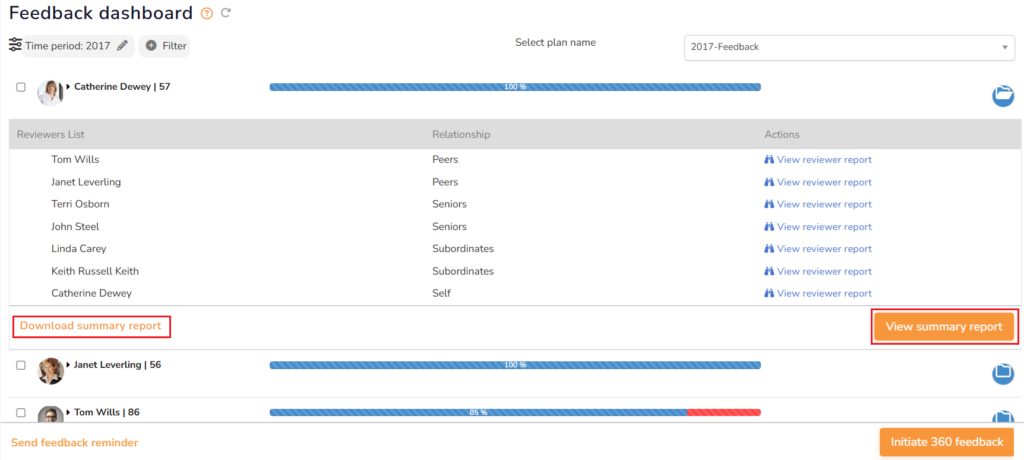Click the folder icon for Janet Leverling
The image size is (1024, 460).
click(x=1002, y=373)
